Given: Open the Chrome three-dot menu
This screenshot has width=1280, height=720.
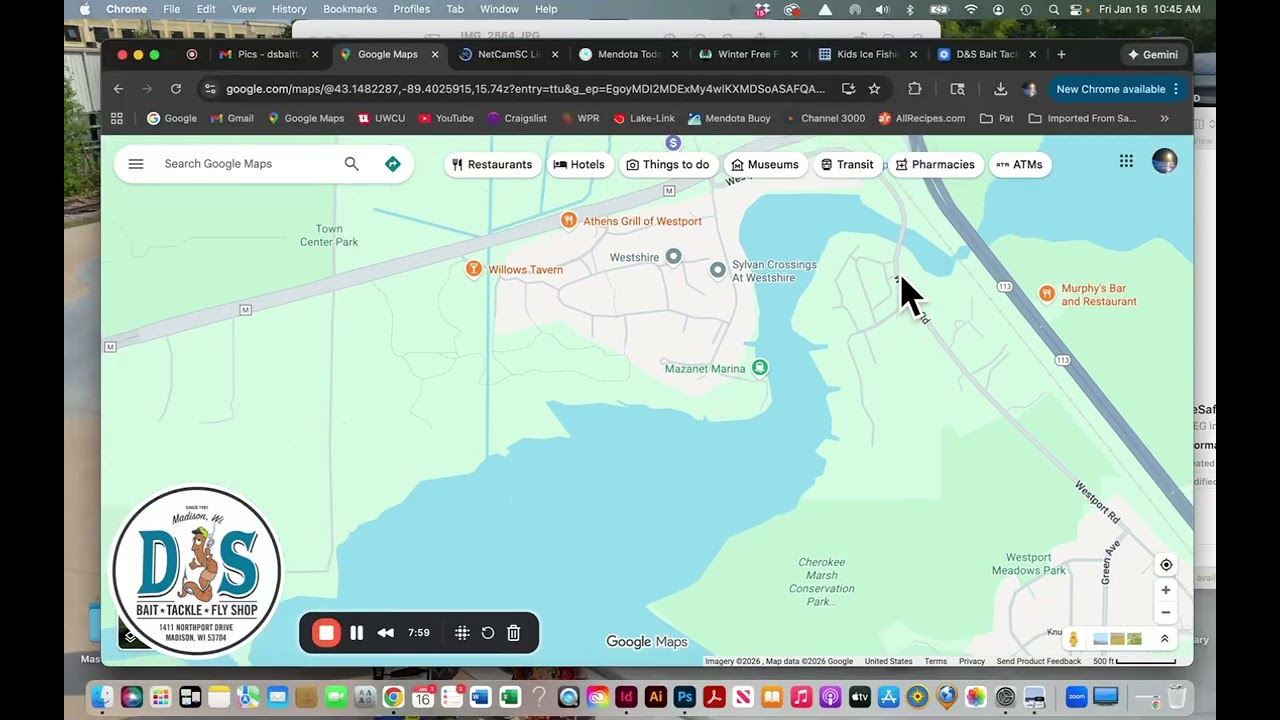Looking at the screenshot, I should click(1176, 89).
